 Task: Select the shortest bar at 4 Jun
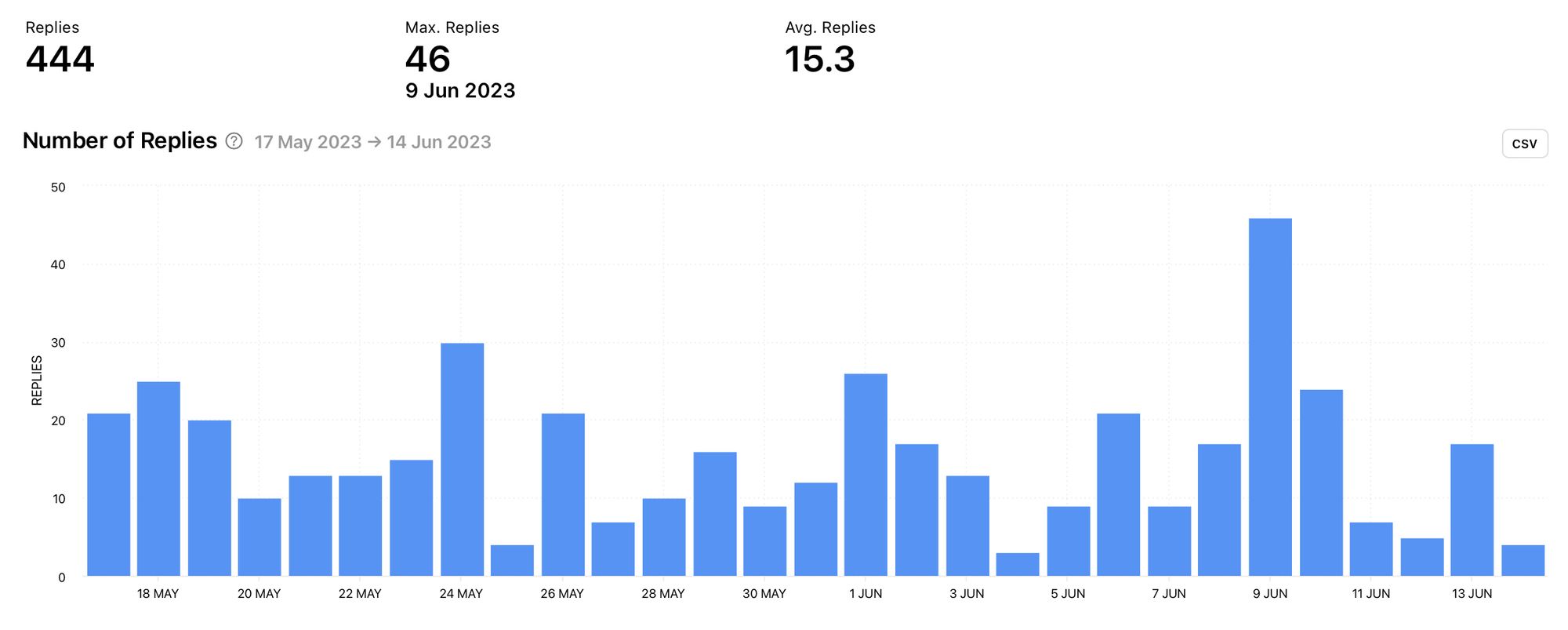point(1018,565)
